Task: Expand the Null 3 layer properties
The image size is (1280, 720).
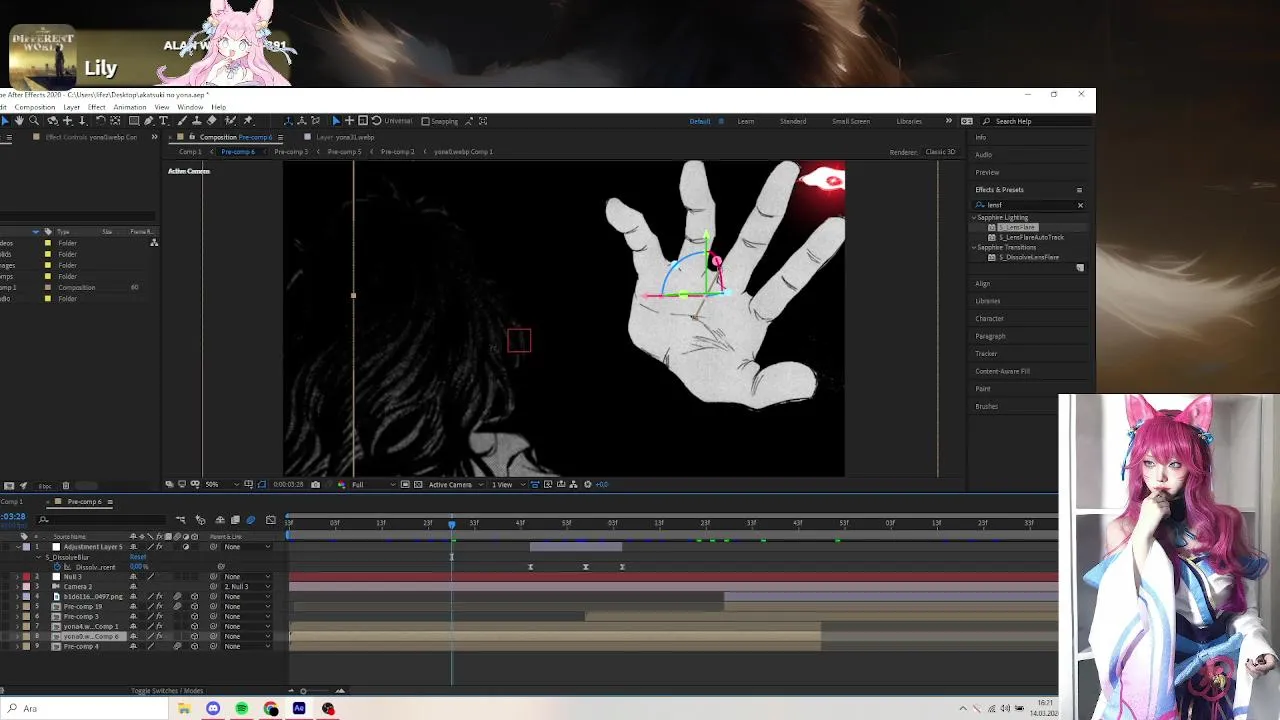Action: click(x=17, y=577)
